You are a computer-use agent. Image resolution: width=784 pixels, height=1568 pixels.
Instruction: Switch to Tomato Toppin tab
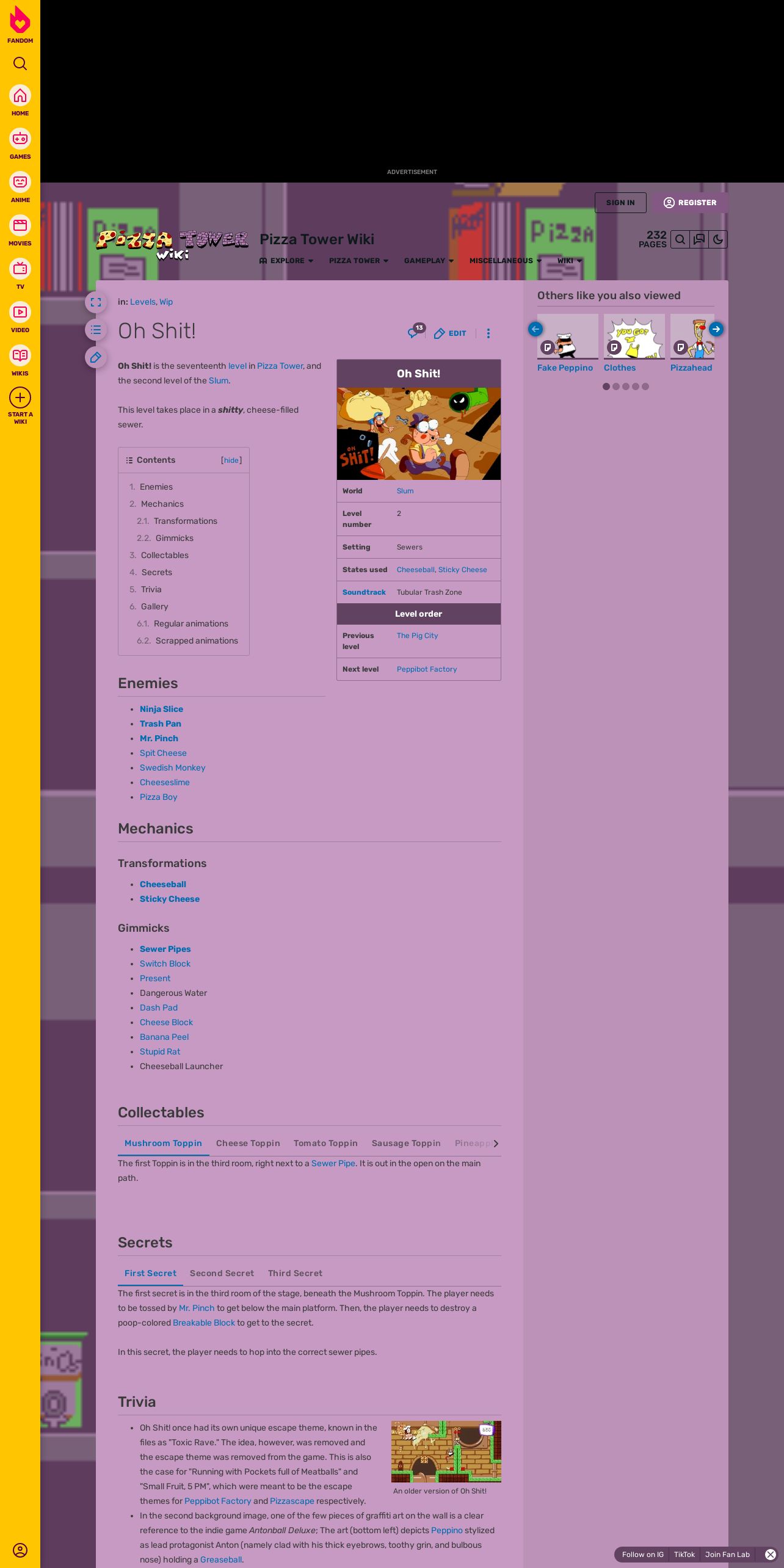tap(325, 1143)
